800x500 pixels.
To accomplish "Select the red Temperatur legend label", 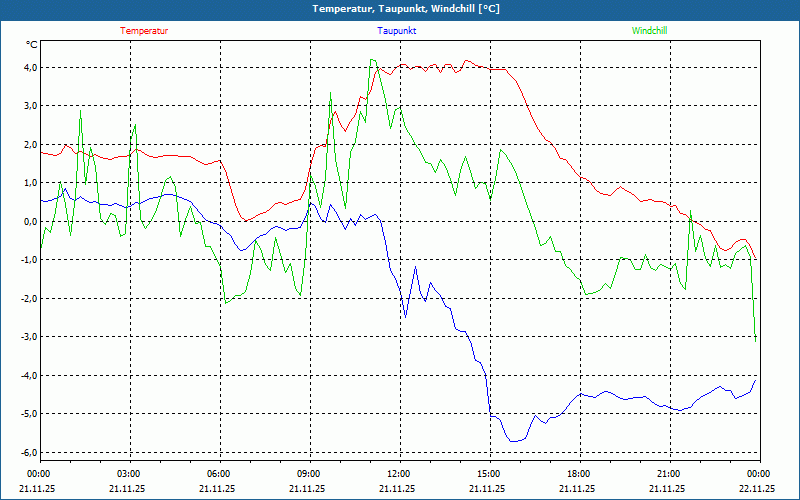I will click(144, 31).
